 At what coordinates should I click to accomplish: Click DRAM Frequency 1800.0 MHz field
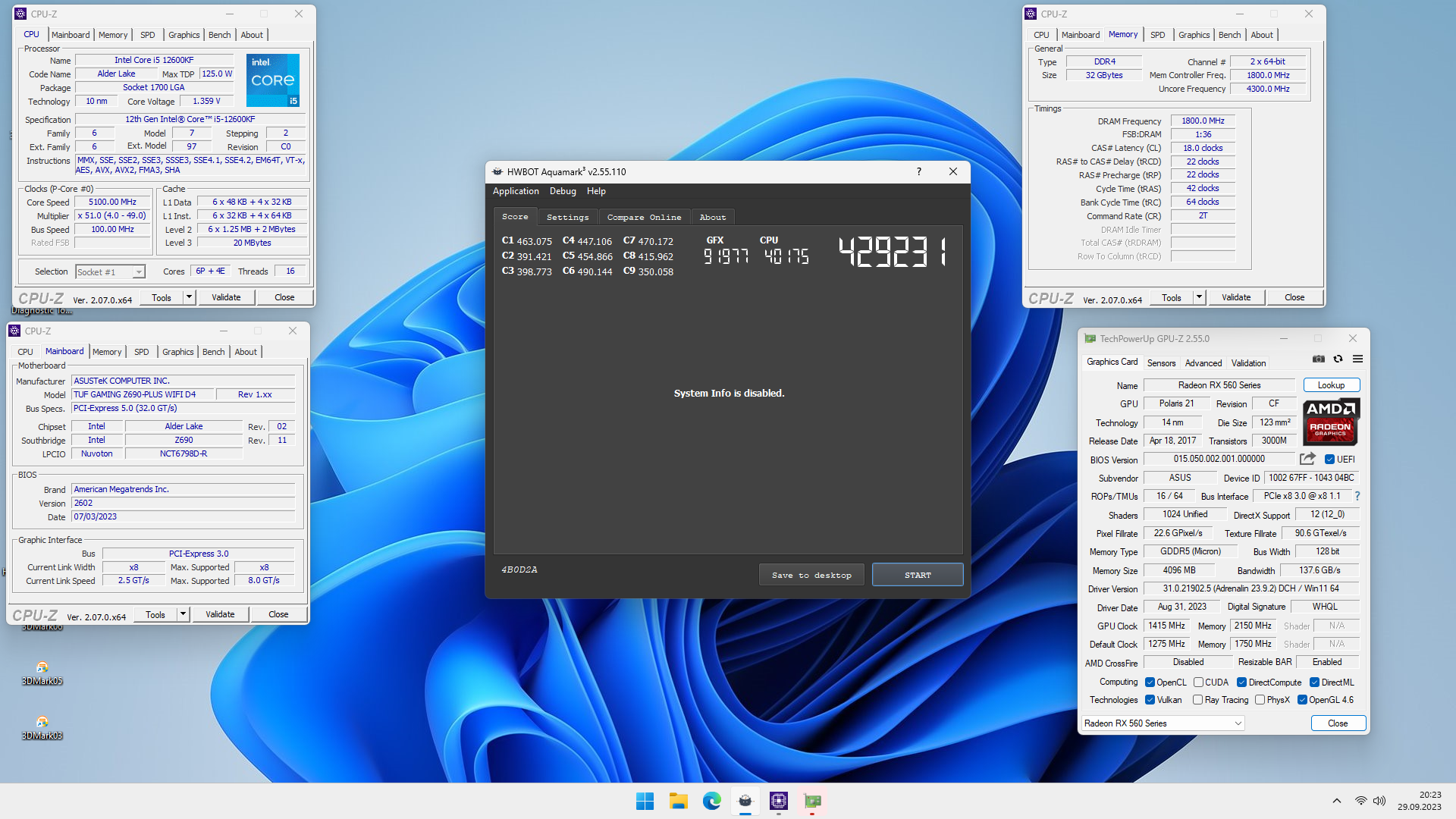pos(1203,121)
